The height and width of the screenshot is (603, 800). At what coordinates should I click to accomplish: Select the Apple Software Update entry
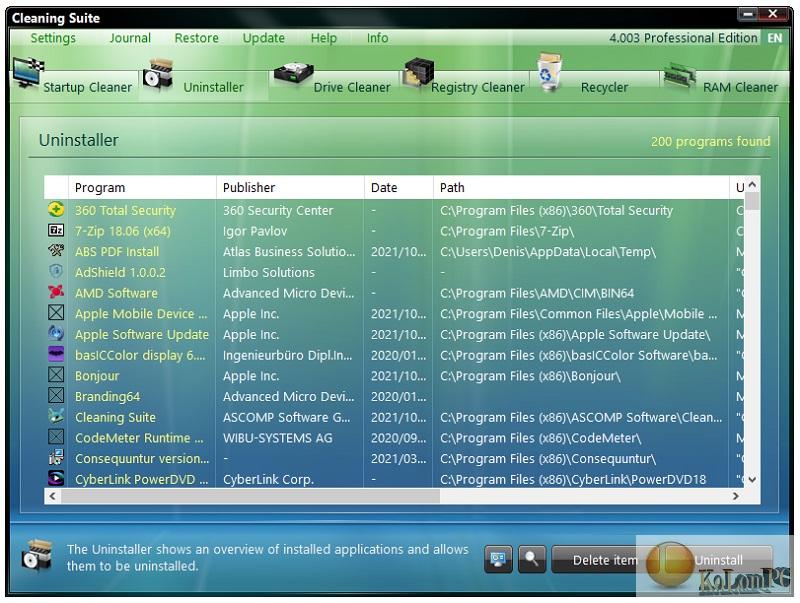[142, 334]
